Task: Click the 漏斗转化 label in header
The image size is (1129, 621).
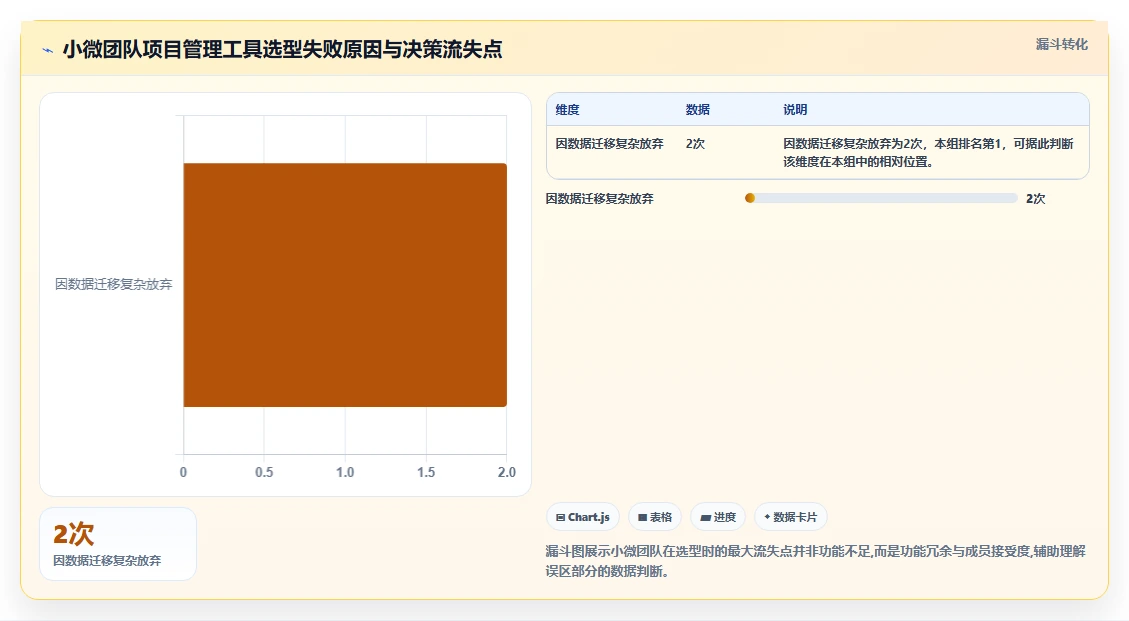Action: [1061, 45]
